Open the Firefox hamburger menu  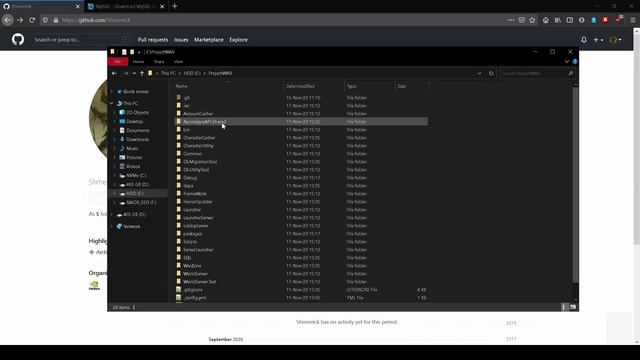(633, 20)
